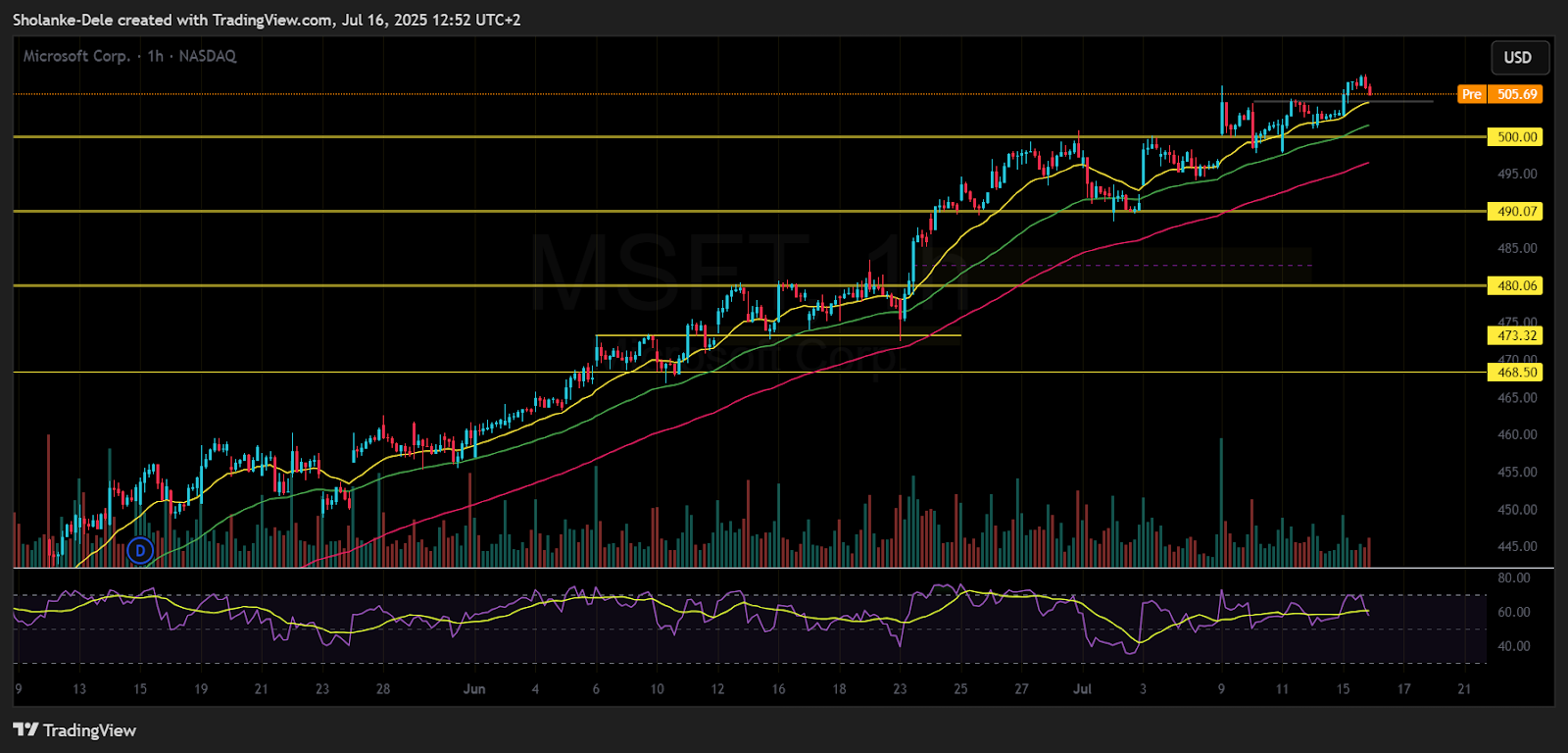This screenshot has height=753, width=1568.
Task: Click the Jul label on time axis
Action: pyautogui.click(x=1082, y=688)
